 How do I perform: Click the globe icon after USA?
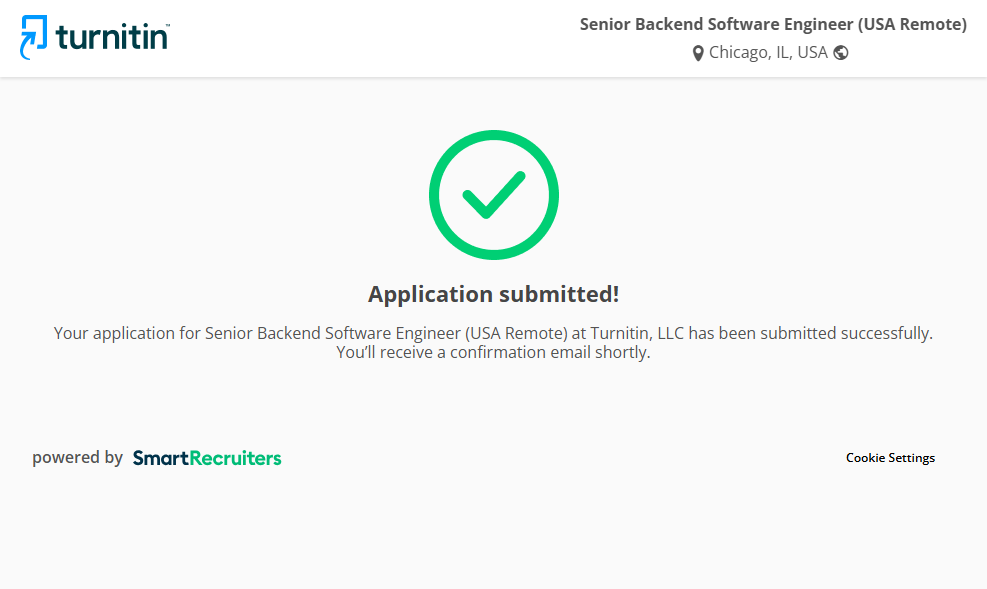point(841,53)
